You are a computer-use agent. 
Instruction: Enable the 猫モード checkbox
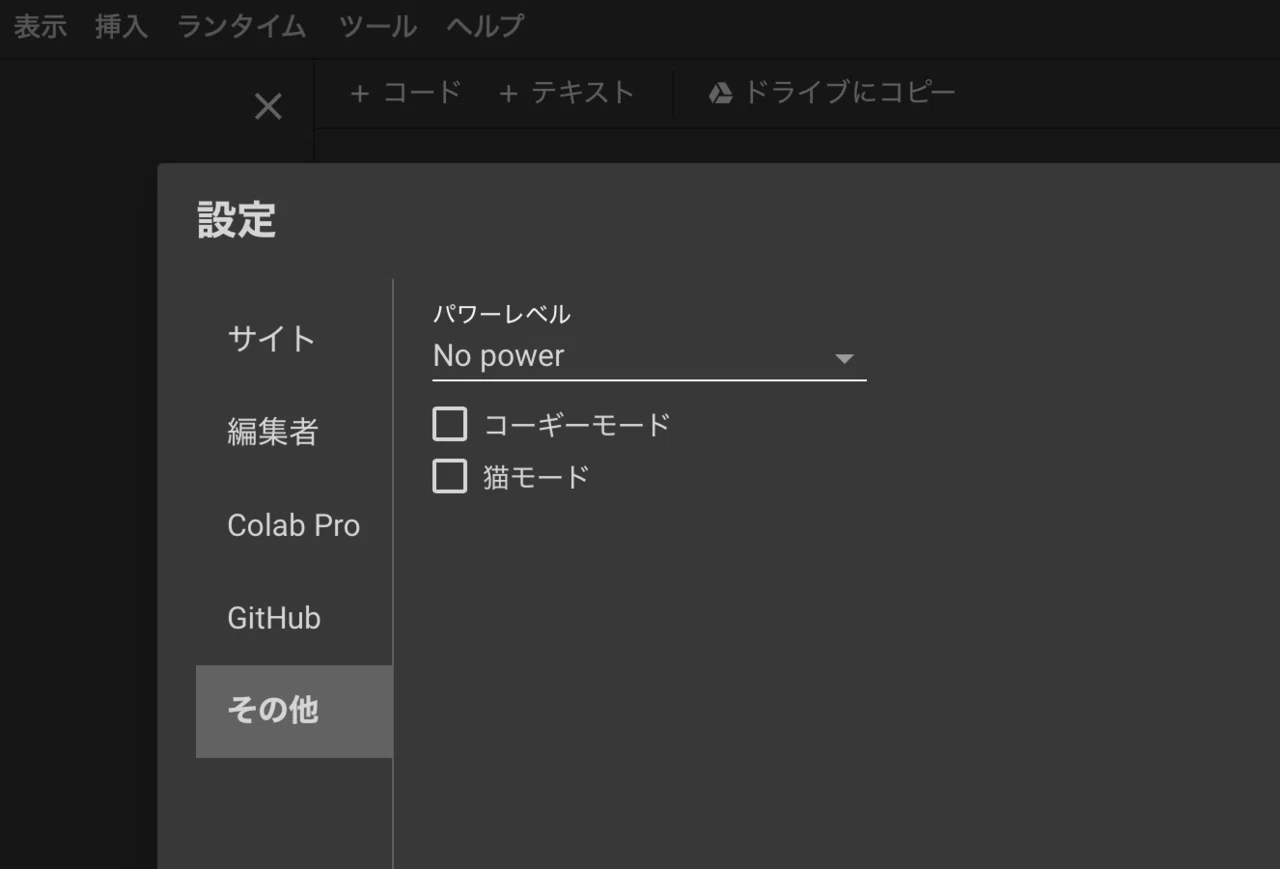pos(450,476)
